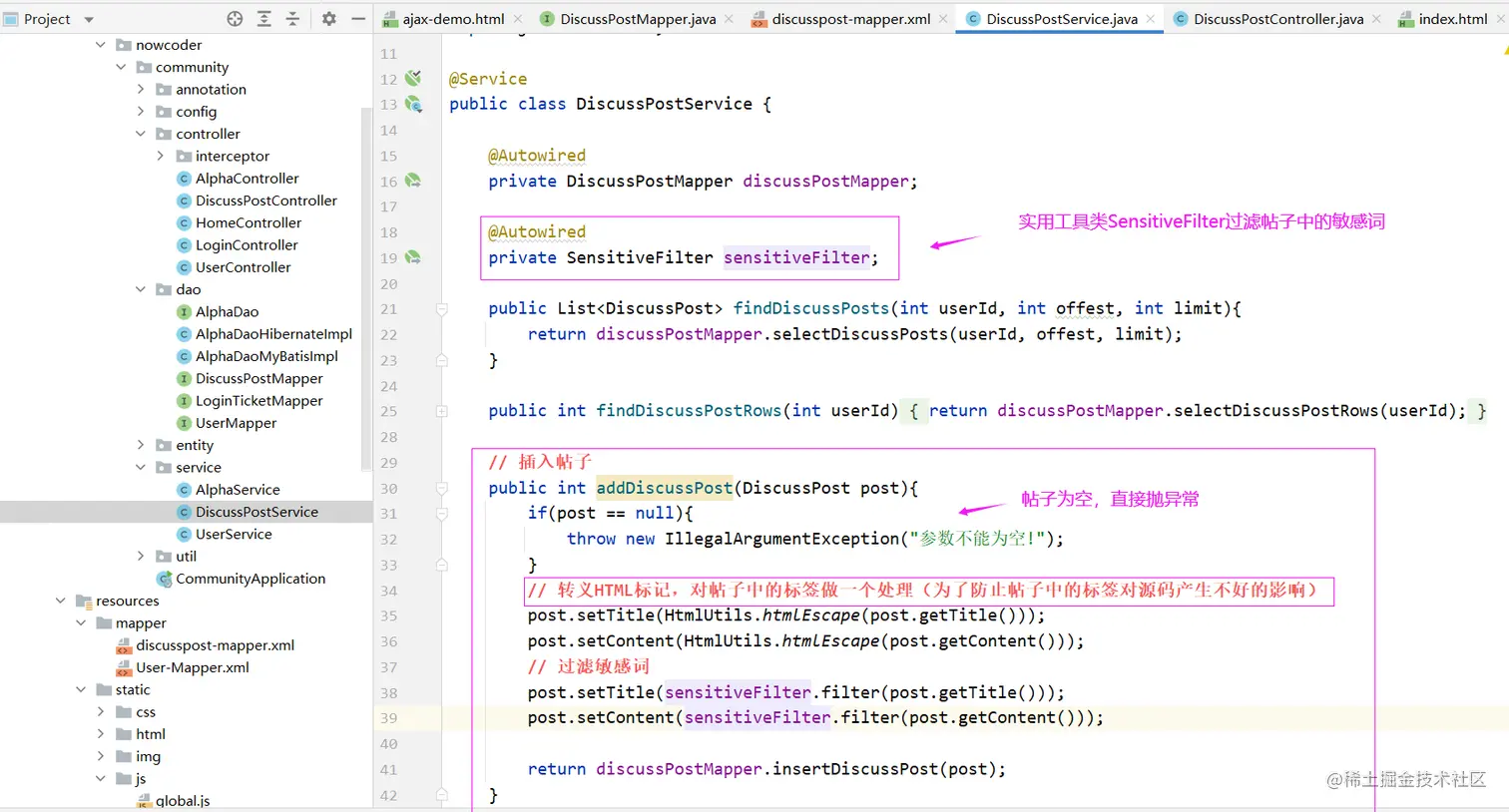The image size is (1509, 812).
Task: Expand the css folder
Action: pos(101,712)
